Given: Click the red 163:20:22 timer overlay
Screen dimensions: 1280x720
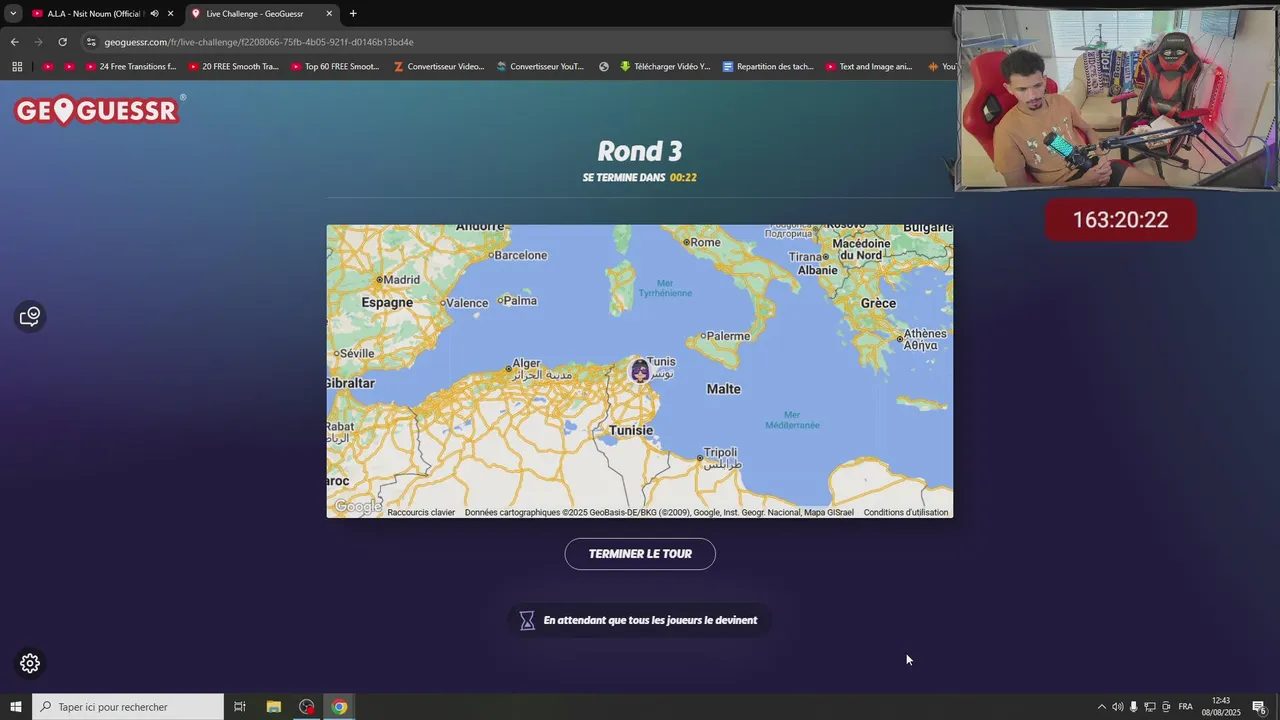Looking at the screenshot, I should point(1120,220).
